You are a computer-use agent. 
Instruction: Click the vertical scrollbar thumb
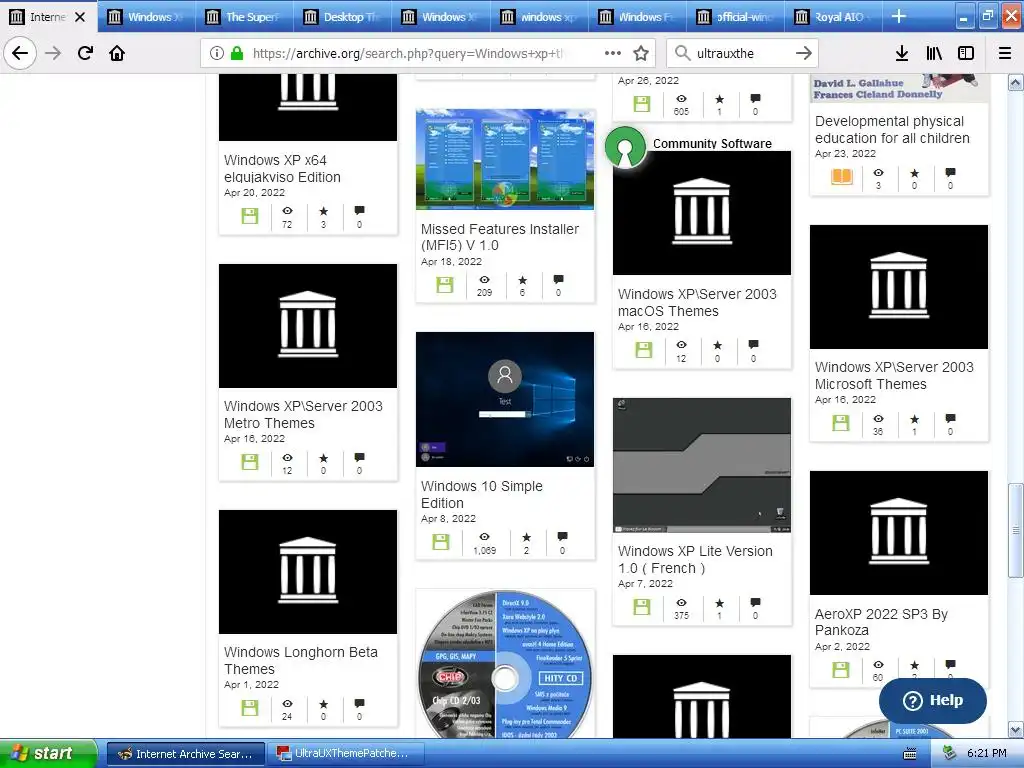pos(1015,530)
